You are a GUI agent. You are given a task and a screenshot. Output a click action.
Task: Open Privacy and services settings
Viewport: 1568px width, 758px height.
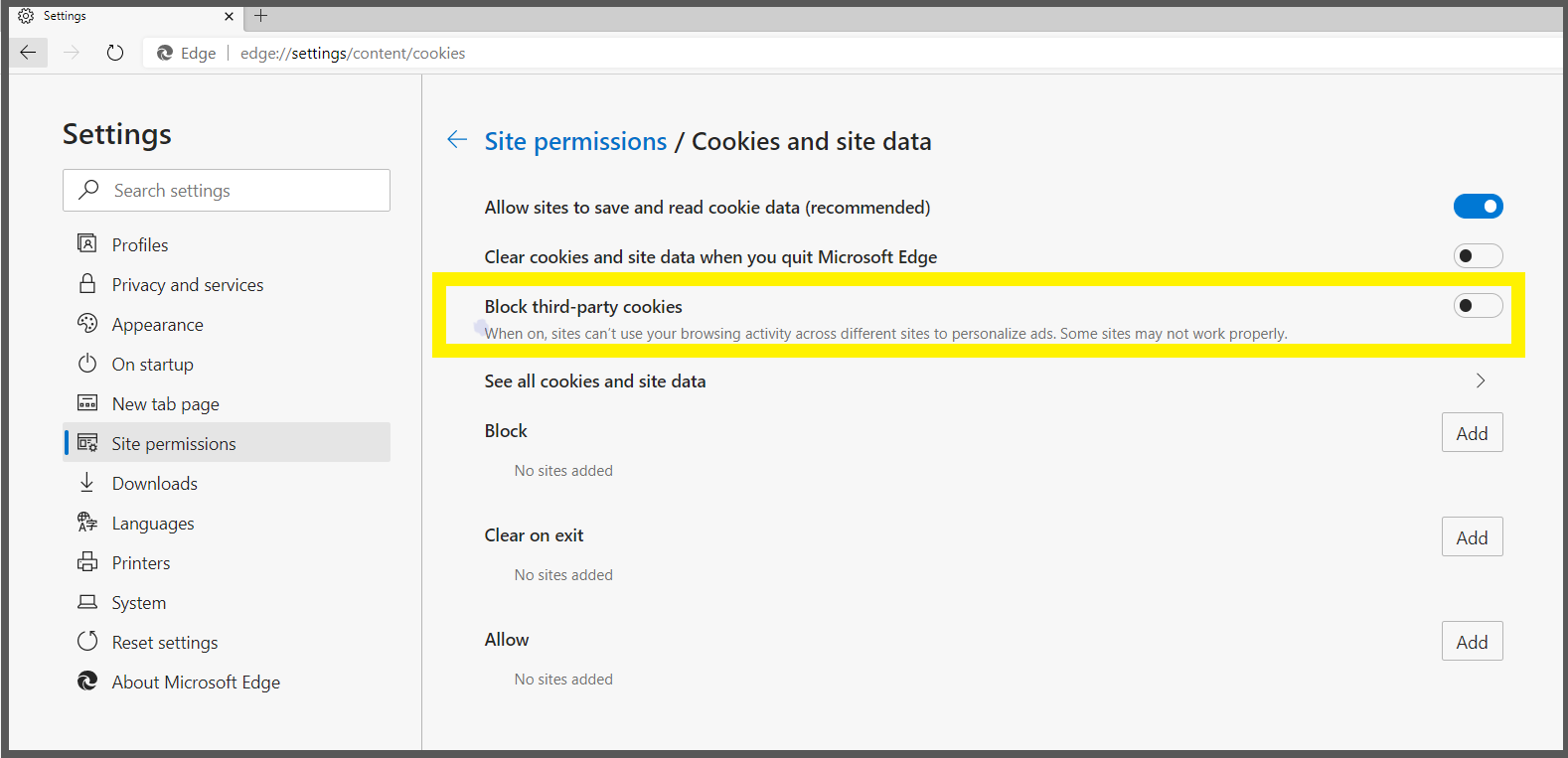[227, 284]
